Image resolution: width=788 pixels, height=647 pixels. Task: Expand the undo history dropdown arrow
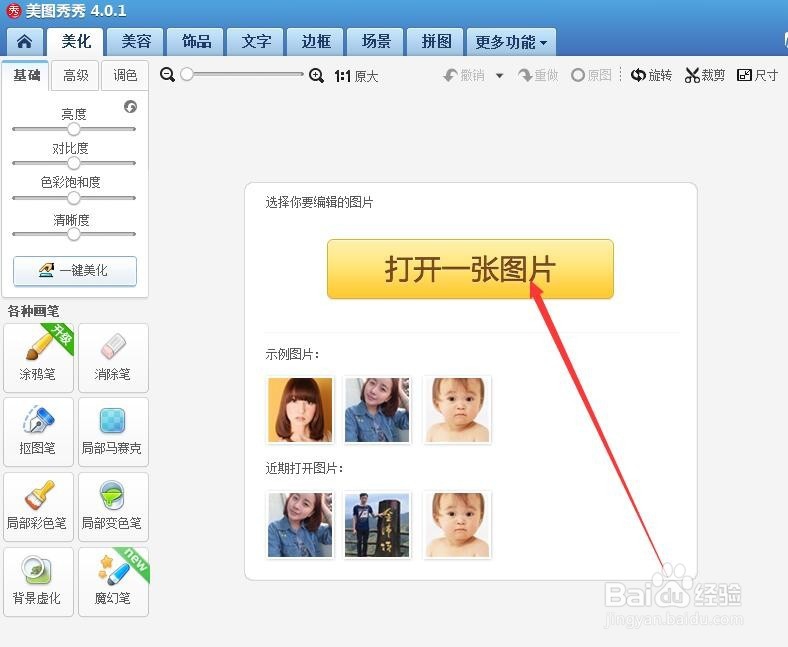500,76
